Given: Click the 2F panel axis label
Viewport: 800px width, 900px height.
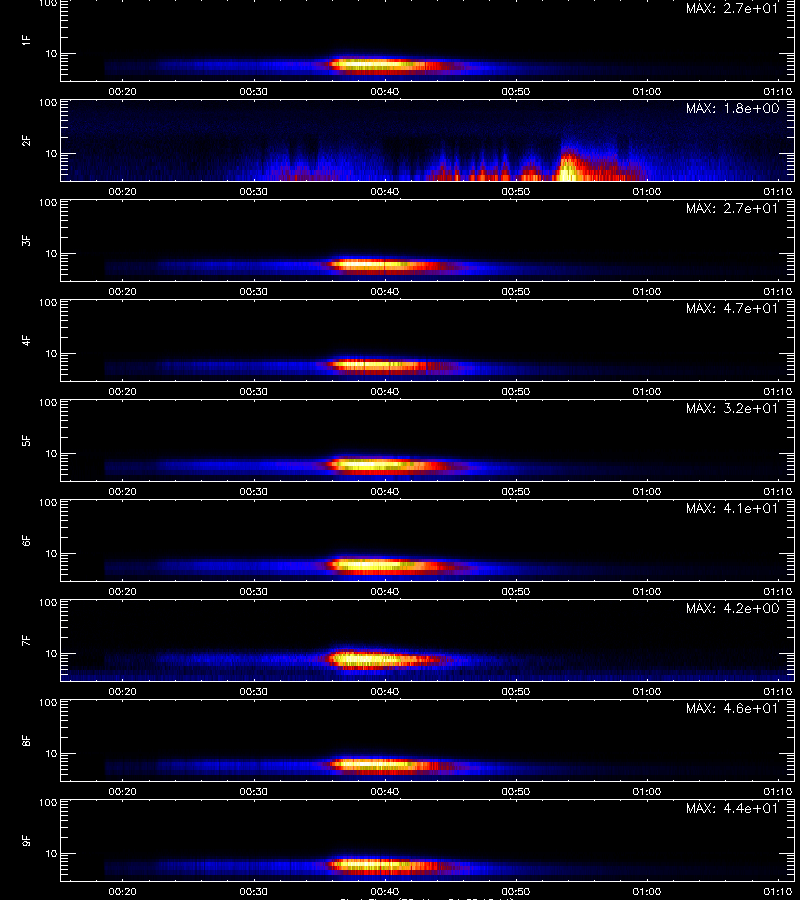Looking at the screenshot, I should click(x=26, y=141).
